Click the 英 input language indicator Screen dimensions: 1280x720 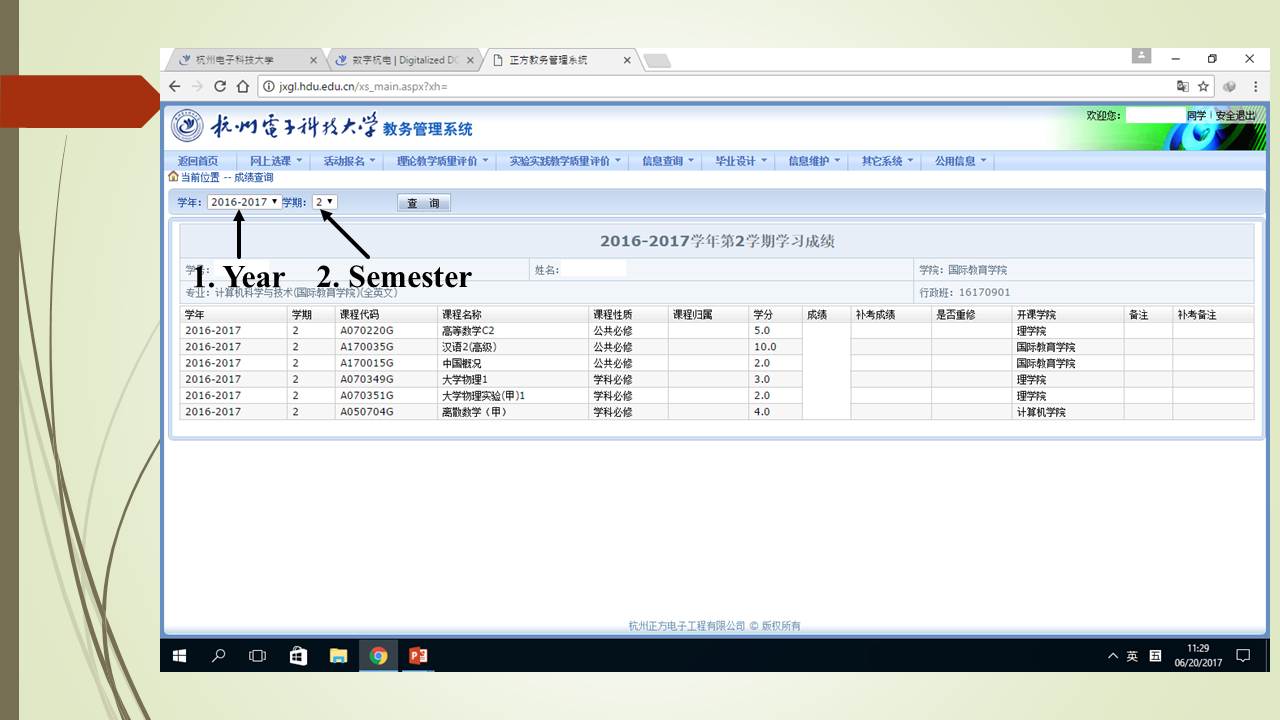point(1132,656)
